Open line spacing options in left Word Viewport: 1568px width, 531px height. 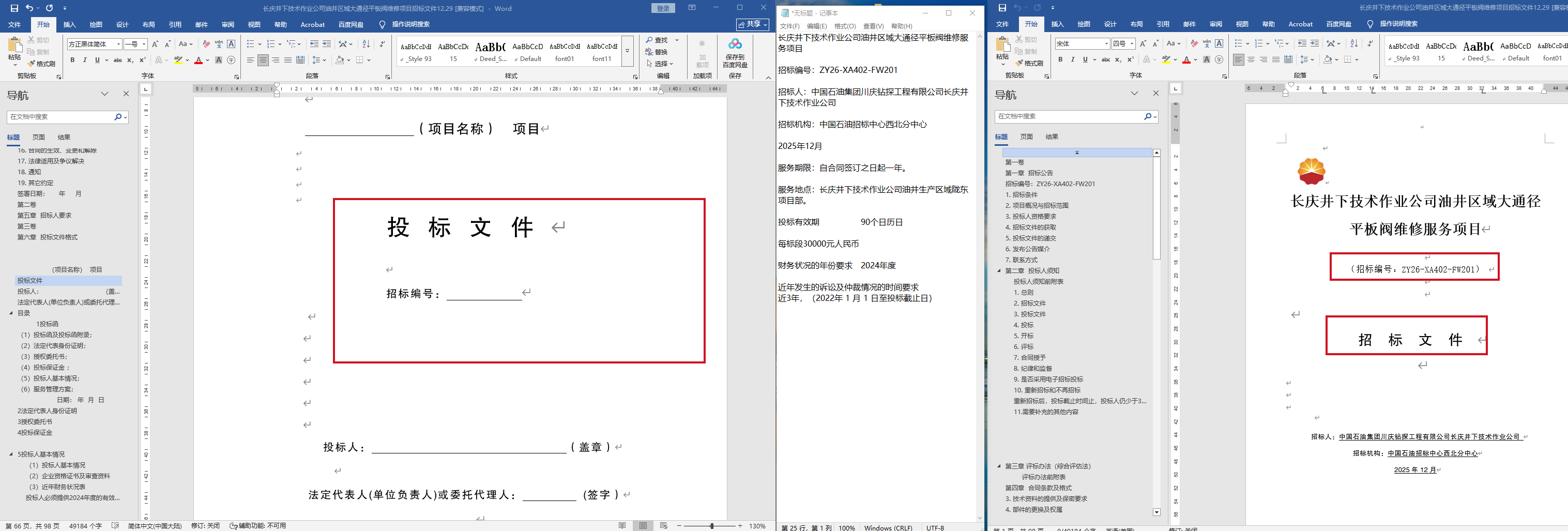pyautogui.click(x=317, y=59)
